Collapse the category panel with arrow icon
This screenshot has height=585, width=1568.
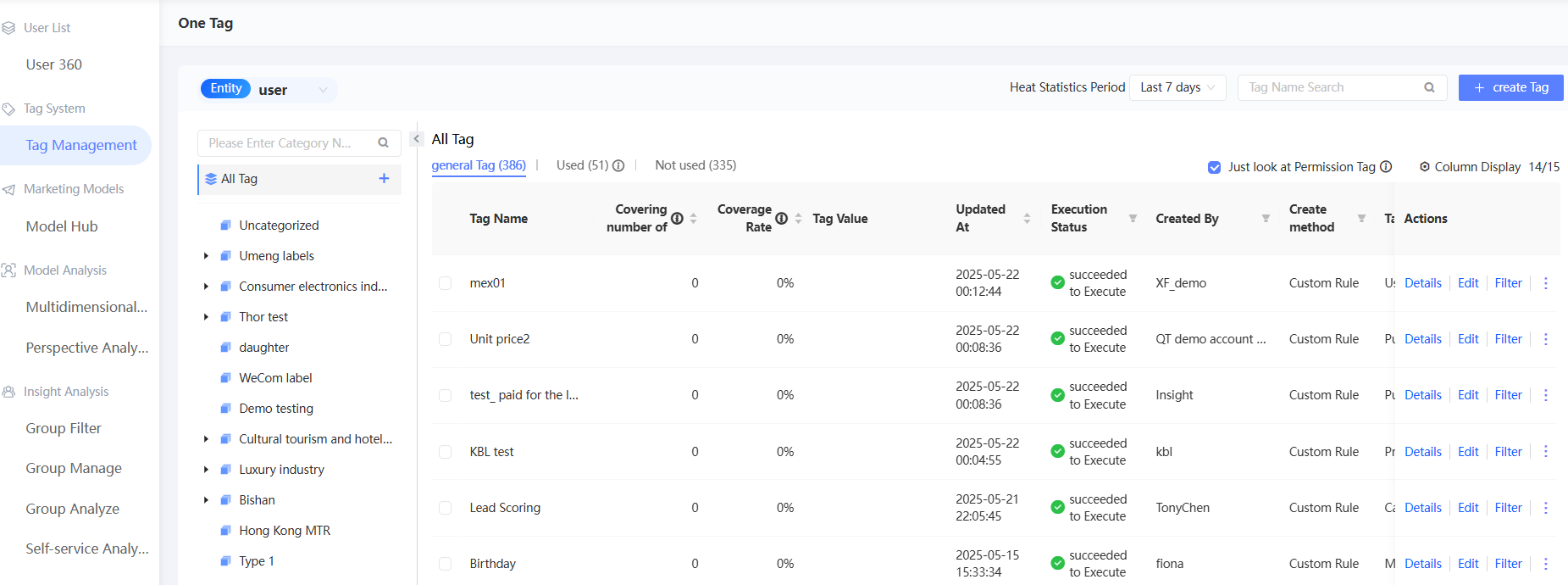pyautogui.click(x=416, y=139)
